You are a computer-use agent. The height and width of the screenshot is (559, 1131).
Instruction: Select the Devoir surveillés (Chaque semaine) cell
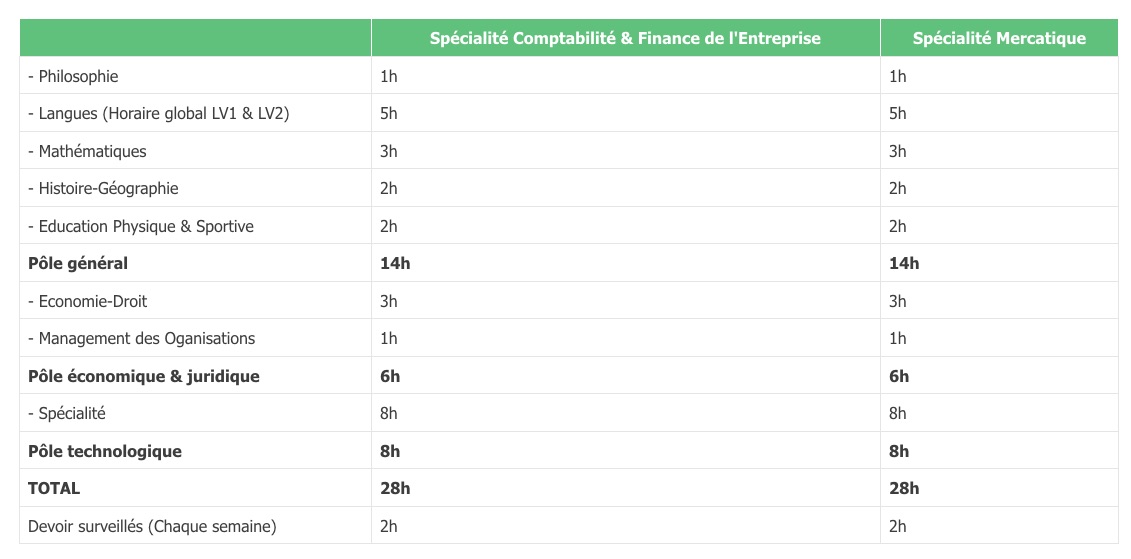coord(152,526)
